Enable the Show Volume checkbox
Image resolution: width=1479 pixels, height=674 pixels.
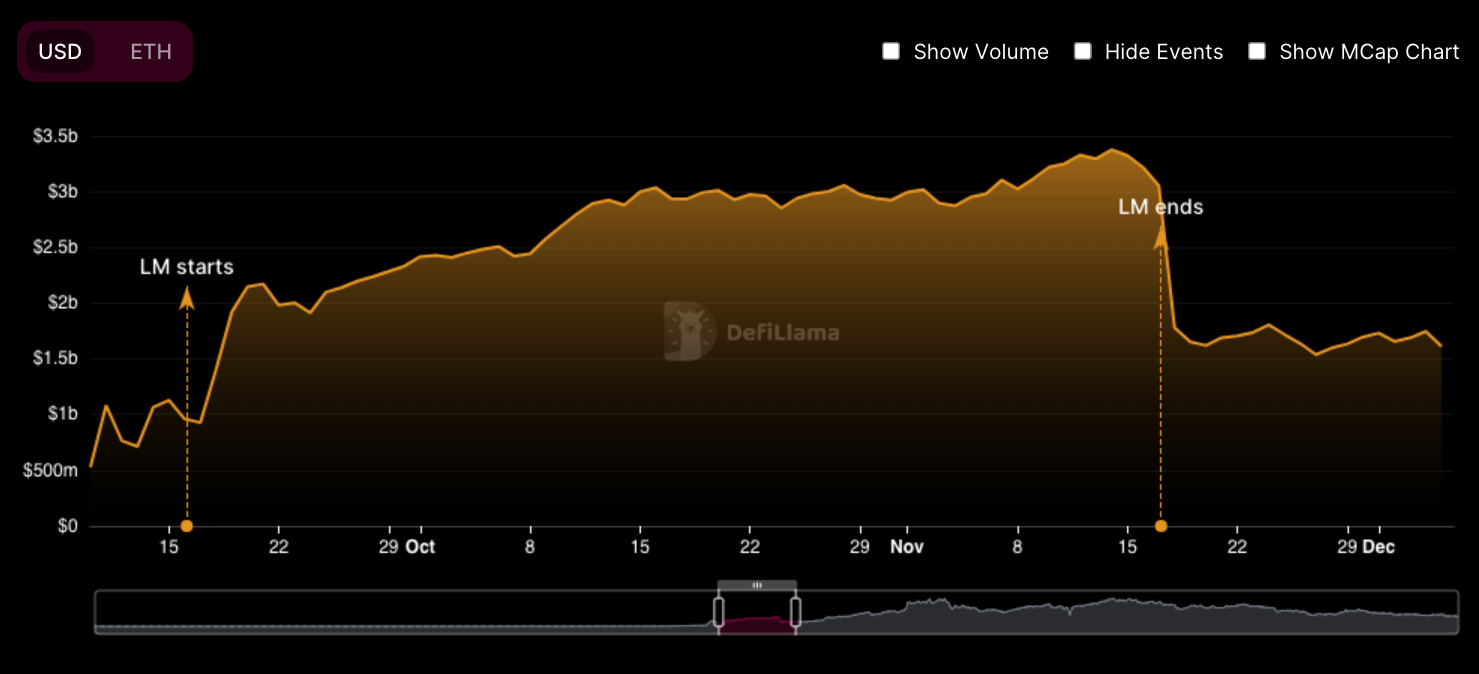coord(891,52)
